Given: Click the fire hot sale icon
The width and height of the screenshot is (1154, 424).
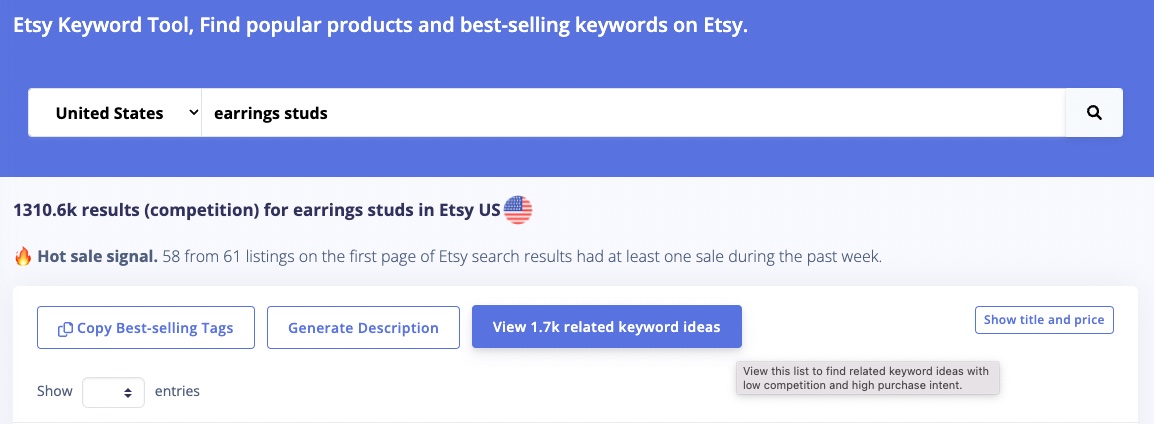Looking at the screenshot, I should tap(23, 257).
